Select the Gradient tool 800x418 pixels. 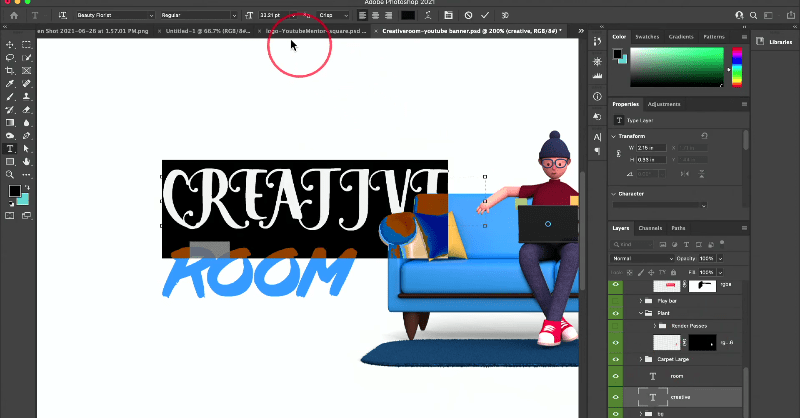tap(10, 122)
